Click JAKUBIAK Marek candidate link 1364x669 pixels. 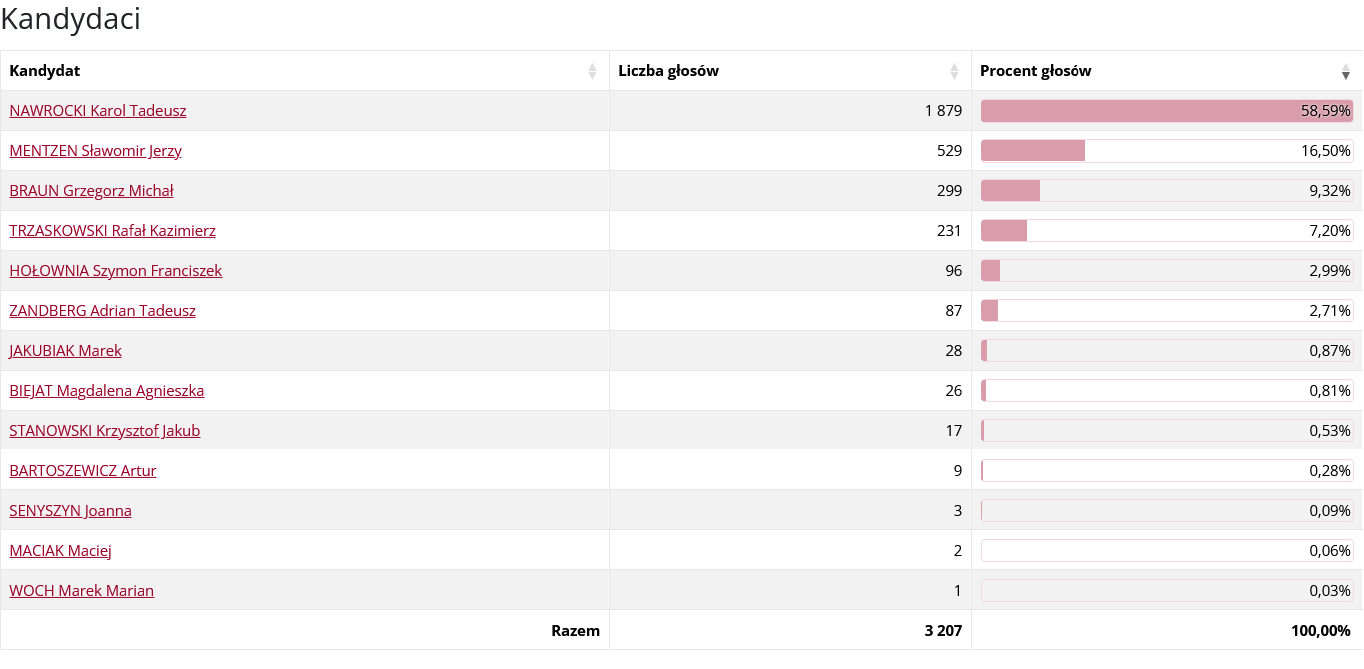pyautogui.click(x=65, y=351)
